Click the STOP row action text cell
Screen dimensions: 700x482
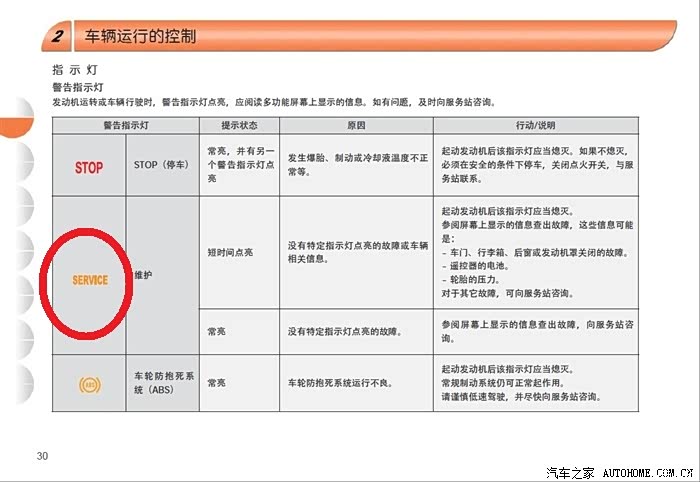pyautogui.click(x=537, y=165)
